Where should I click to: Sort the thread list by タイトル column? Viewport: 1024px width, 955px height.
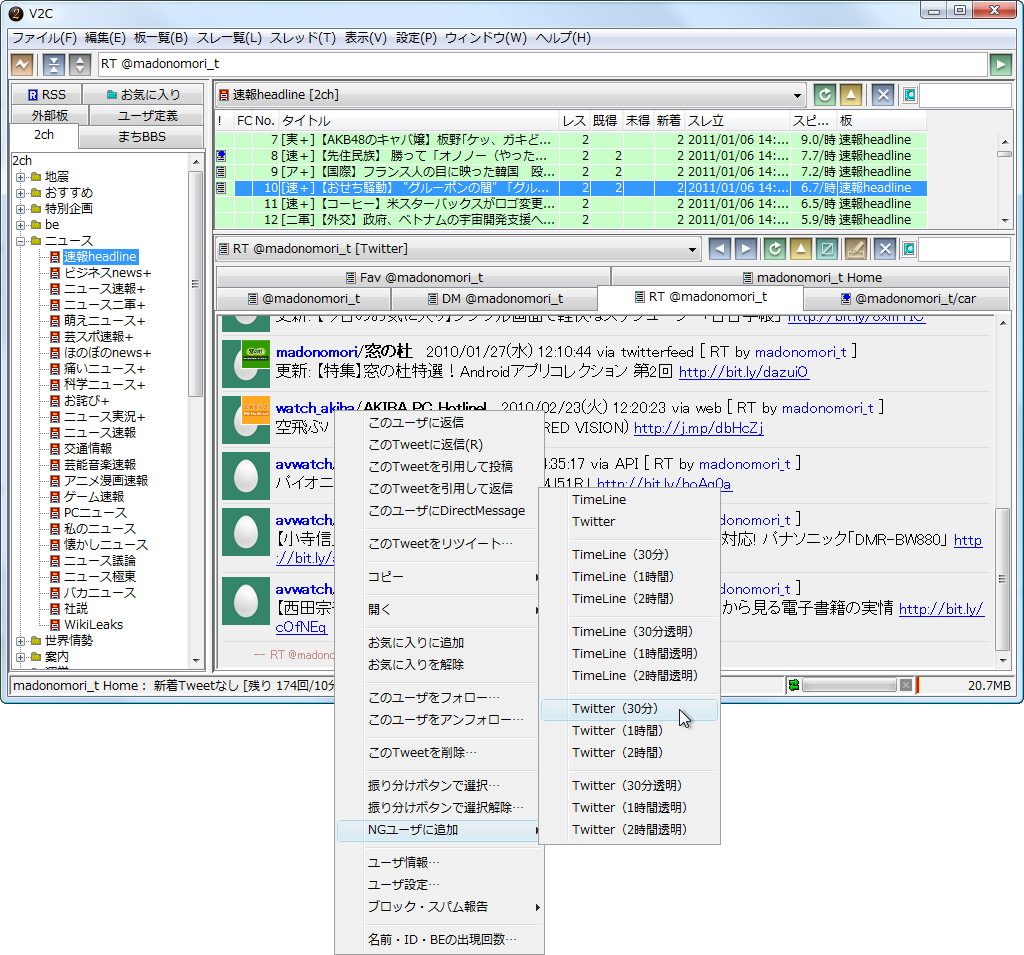(418, 121)
